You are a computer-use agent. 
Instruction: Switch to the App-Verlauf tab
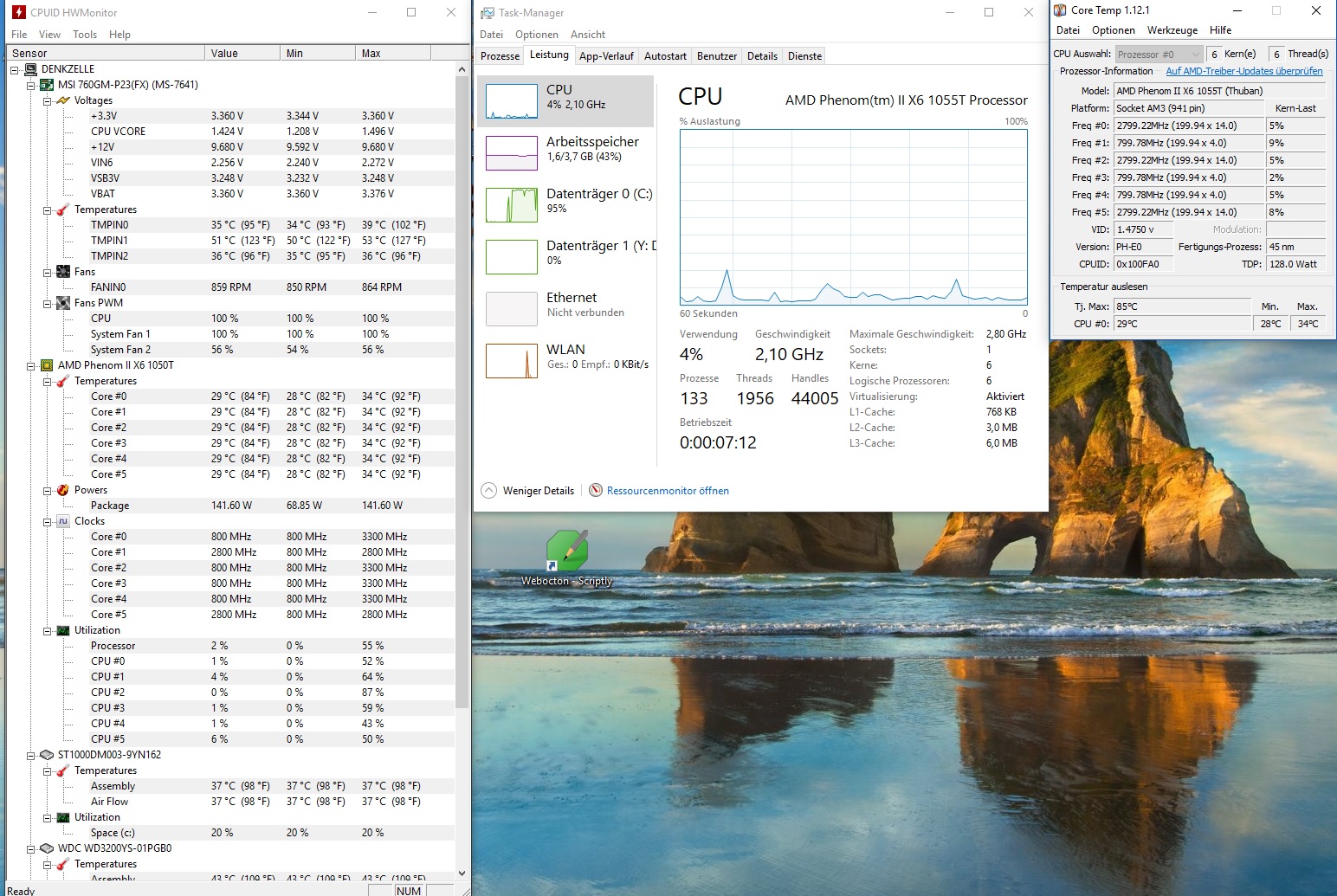(x=607, y=56)
